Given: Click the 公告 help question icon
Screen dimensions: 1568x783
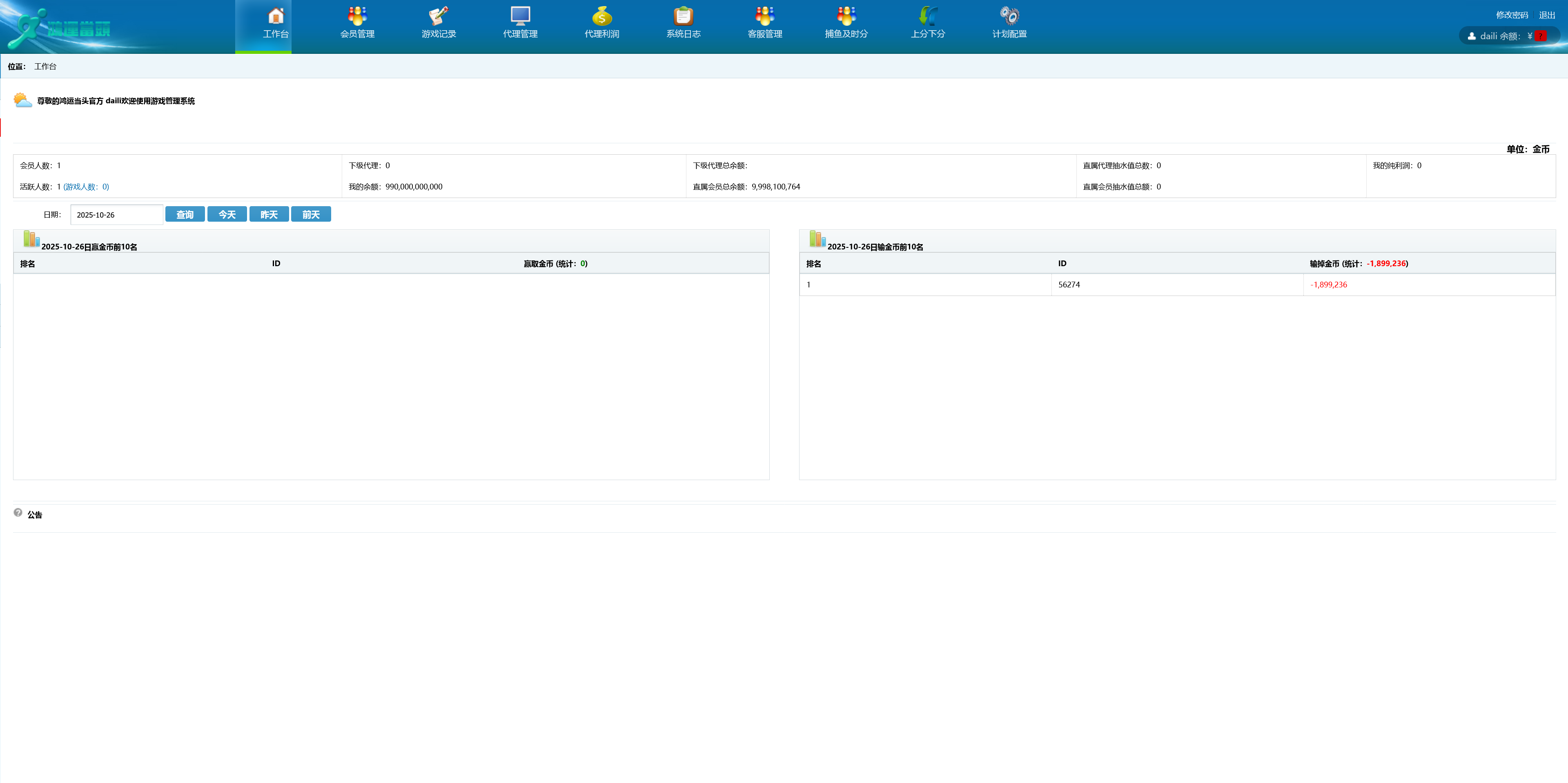Looking at the screenshot, I should tap(18, 513).
